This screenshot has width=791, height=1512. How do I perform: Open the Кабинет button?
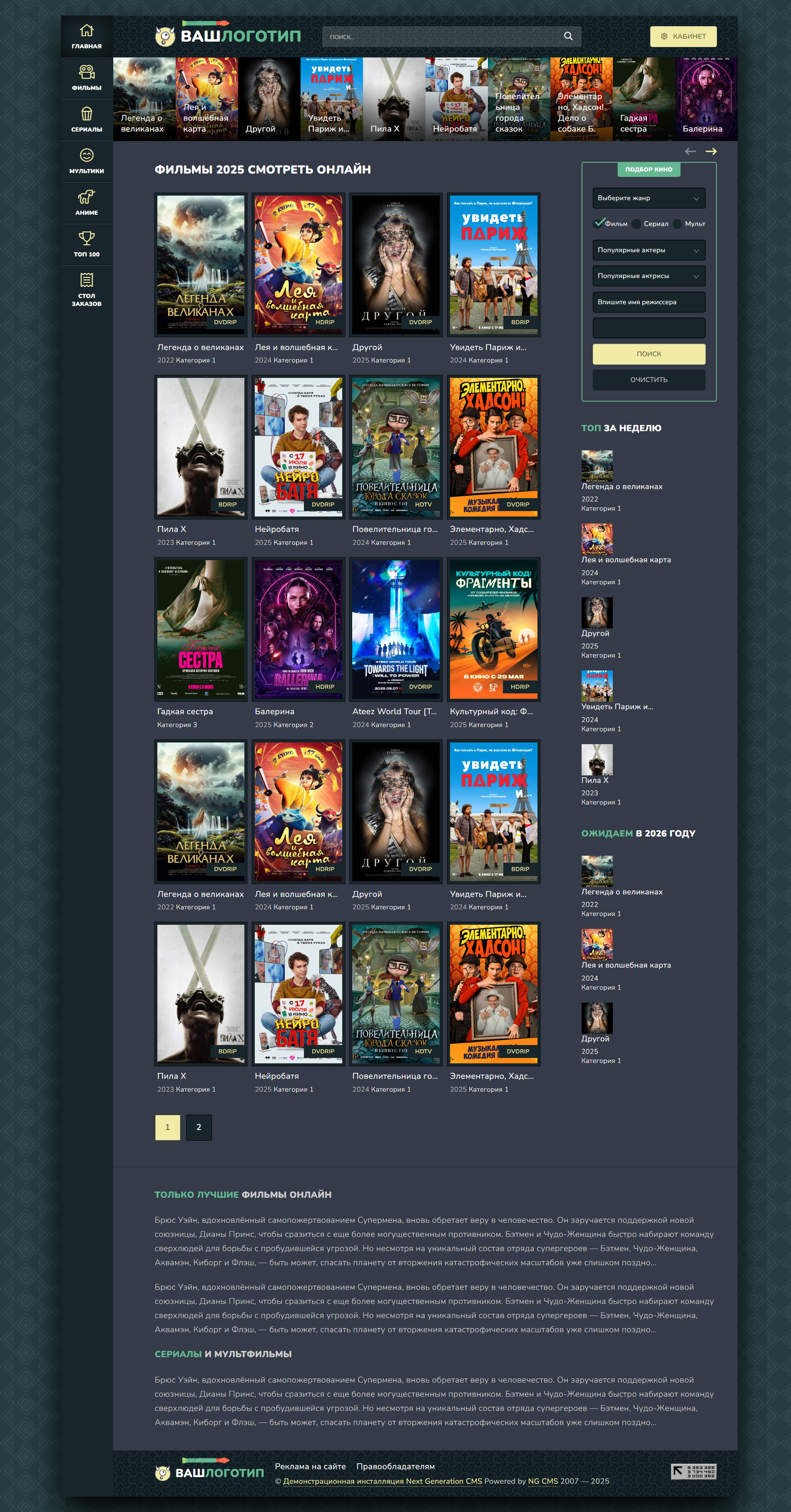tap(683, 36)
